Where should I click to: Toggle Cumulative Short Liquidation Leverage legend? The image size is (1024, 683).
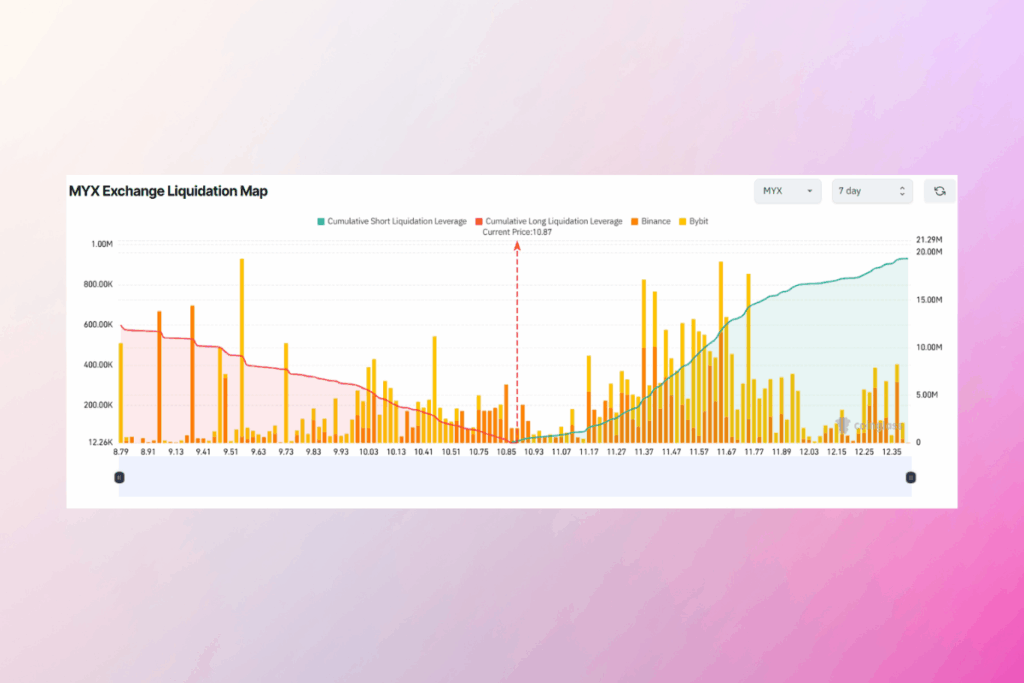[397, 221]
